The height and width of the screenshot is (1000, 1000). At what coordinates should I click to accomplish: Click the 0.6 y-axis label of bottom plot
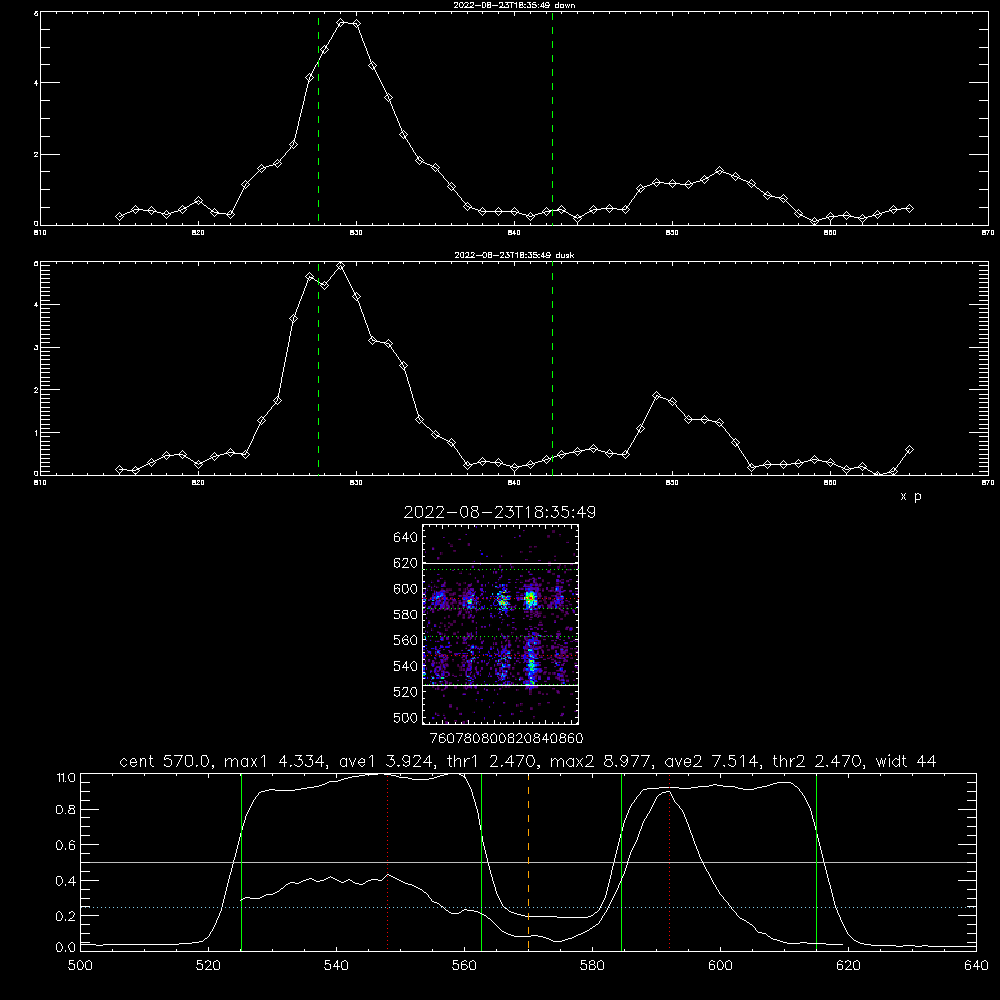[x=66, y=844]
